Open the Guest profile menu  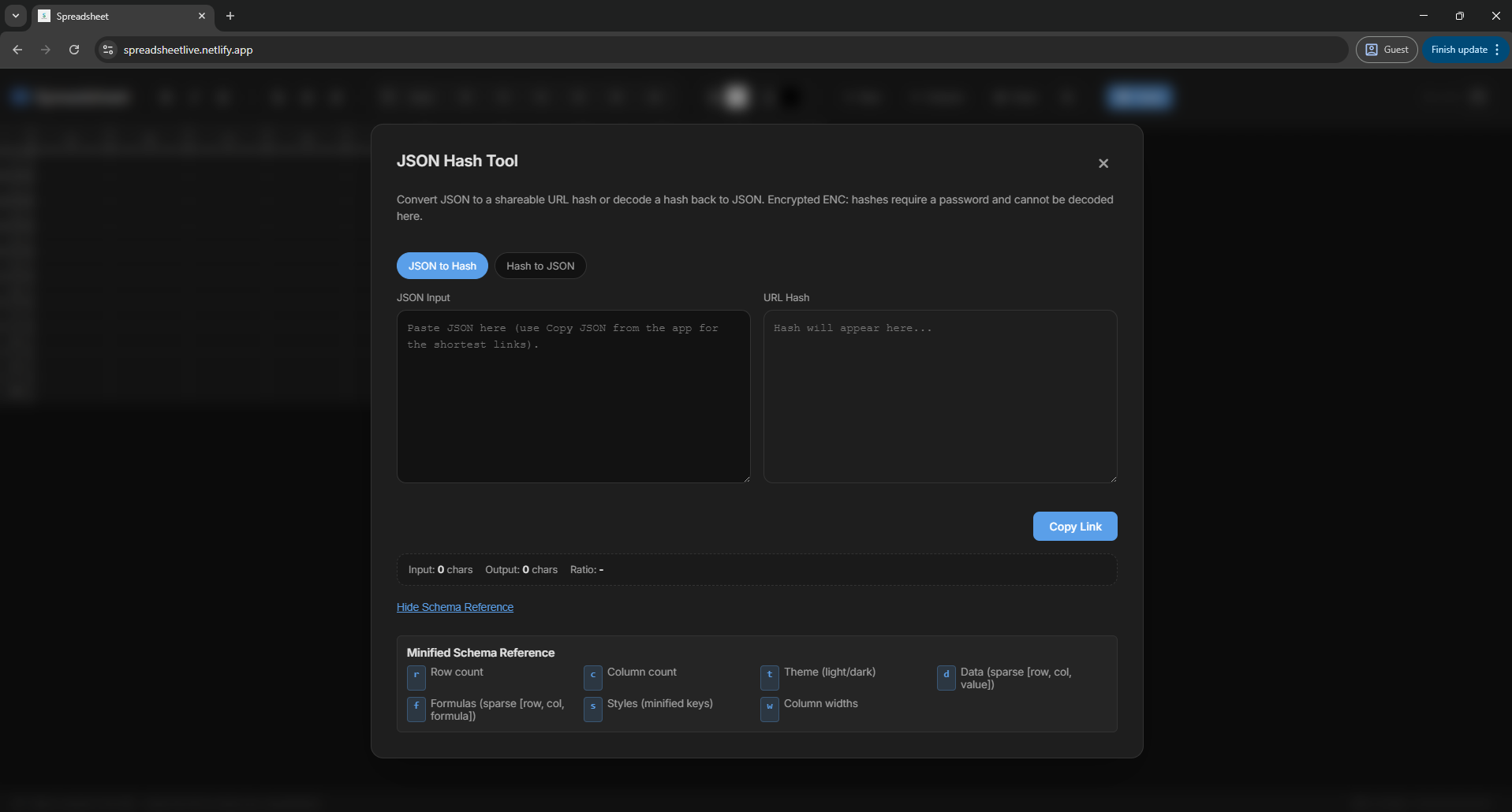(1387, 50)
